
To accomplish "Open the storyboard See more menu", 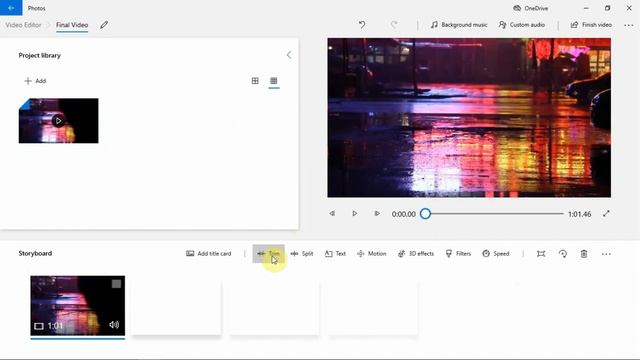I will 606,254.
